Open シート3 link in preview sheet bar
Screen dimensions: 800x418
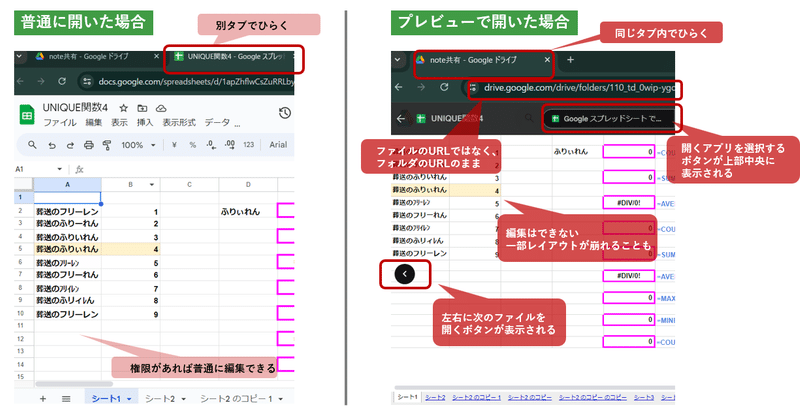tap(644, 397)
